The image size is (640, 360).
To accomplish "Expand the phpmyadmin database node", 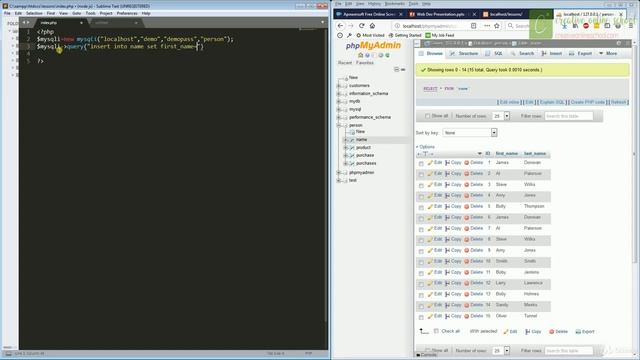I will (339, 173).
